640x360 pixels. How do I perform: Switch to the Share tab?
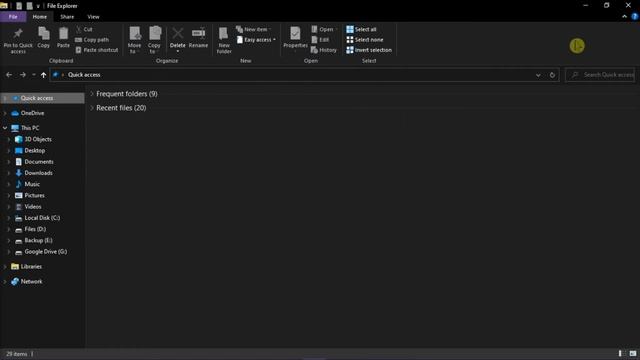click(67, 17)
